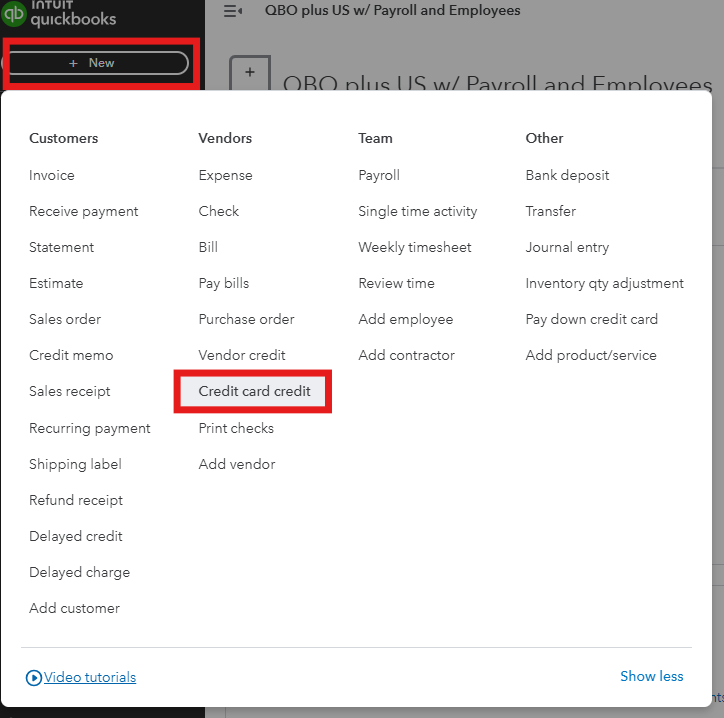Create a new Estimate
Screen dimensions: 724x718
pos(56,284)
